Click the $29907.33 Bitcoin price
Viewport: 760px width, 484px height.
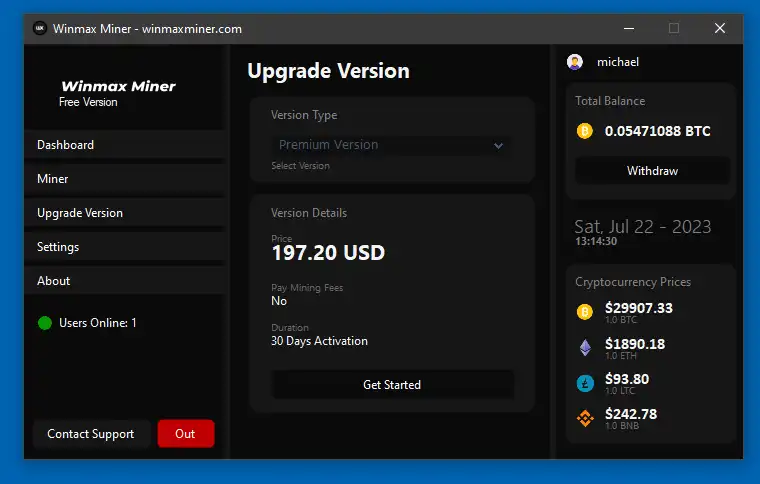(639, 308)
